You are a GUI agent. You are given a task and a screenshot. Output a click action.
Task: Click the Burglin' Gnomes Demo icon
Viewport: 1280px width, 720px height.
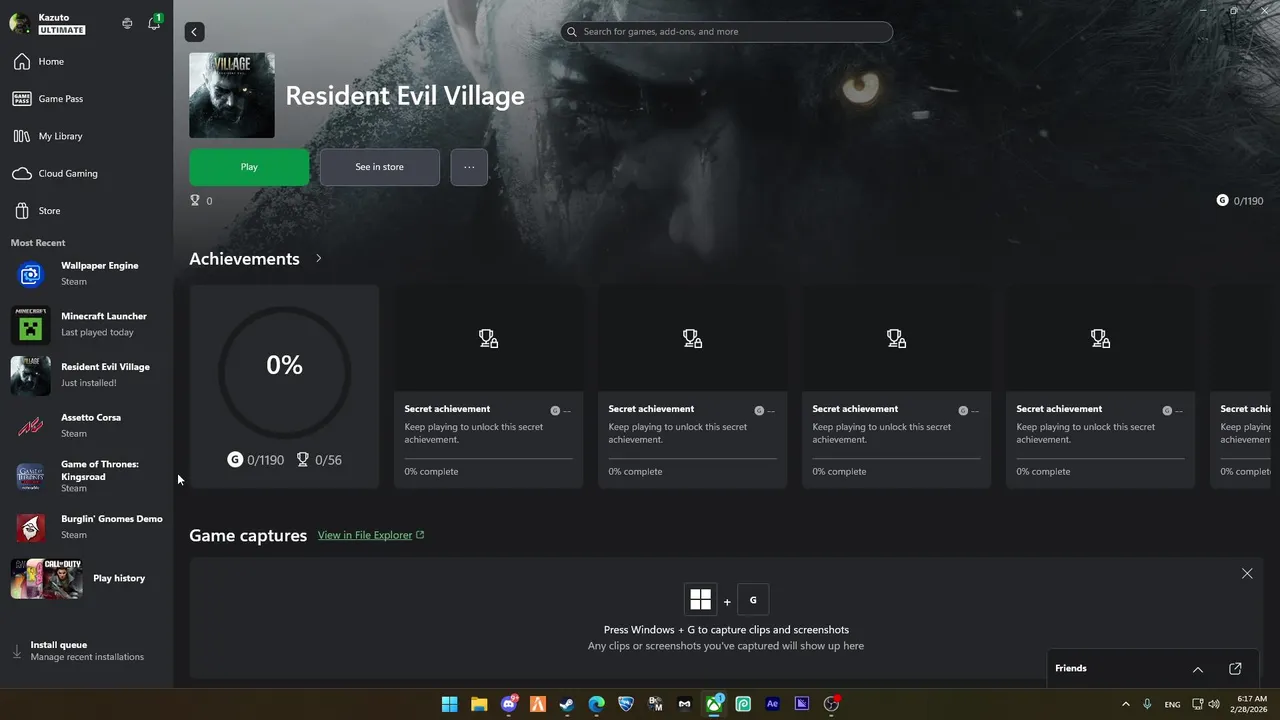click(x=31, y=527)
